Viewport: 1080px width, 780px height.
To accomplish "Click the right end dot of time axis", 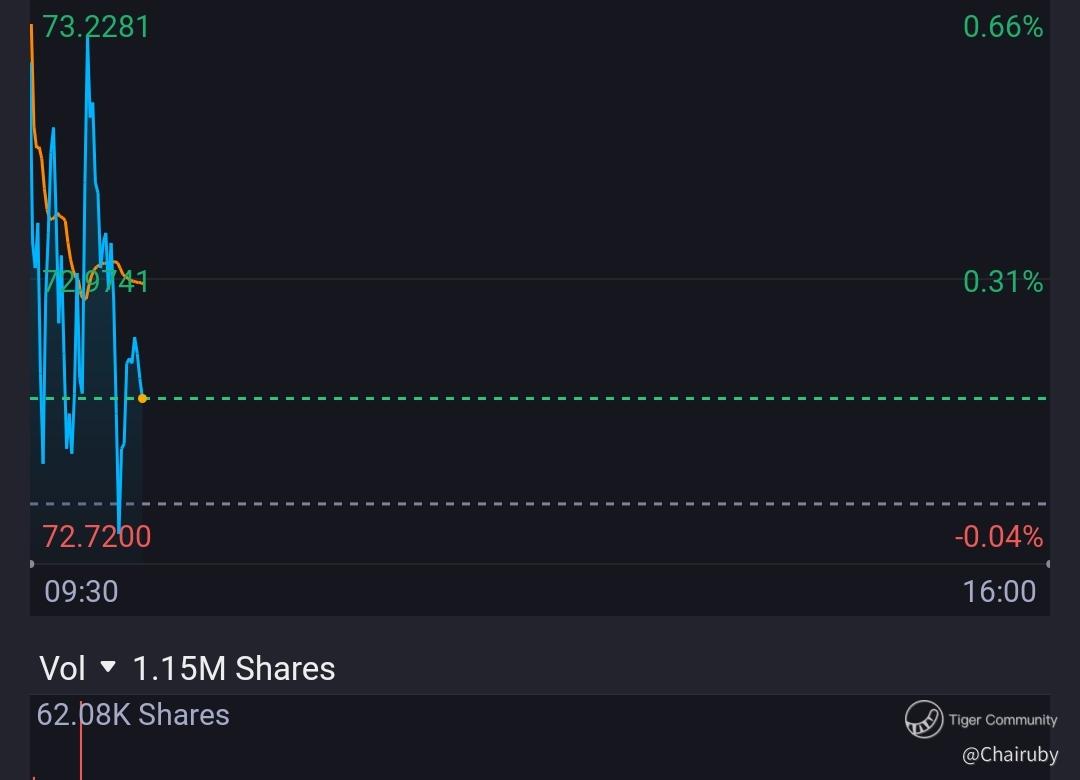I will tap(1047, 564).
